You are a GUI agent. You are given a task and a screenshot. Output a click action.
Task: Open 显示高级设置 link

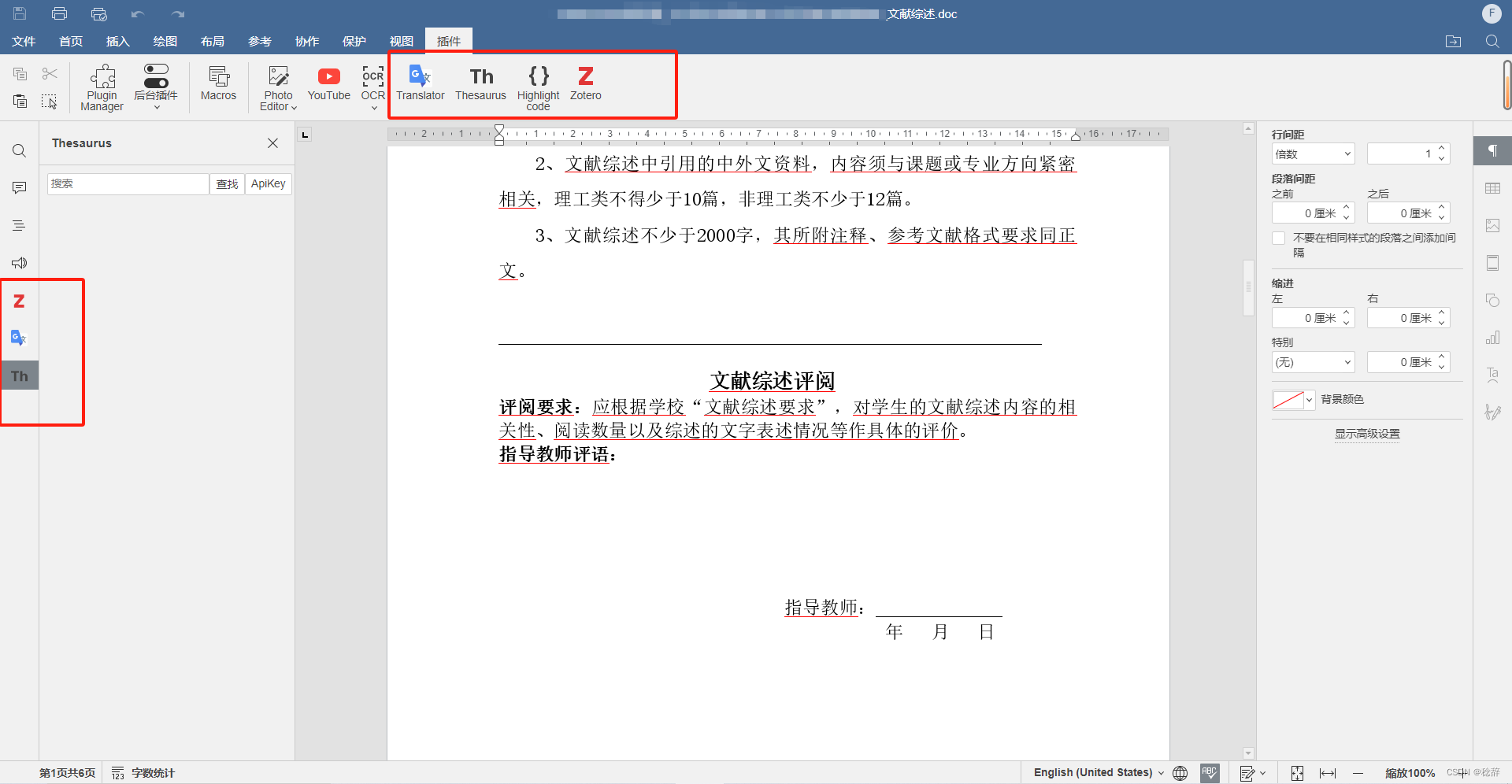(x=1367, y=434)
